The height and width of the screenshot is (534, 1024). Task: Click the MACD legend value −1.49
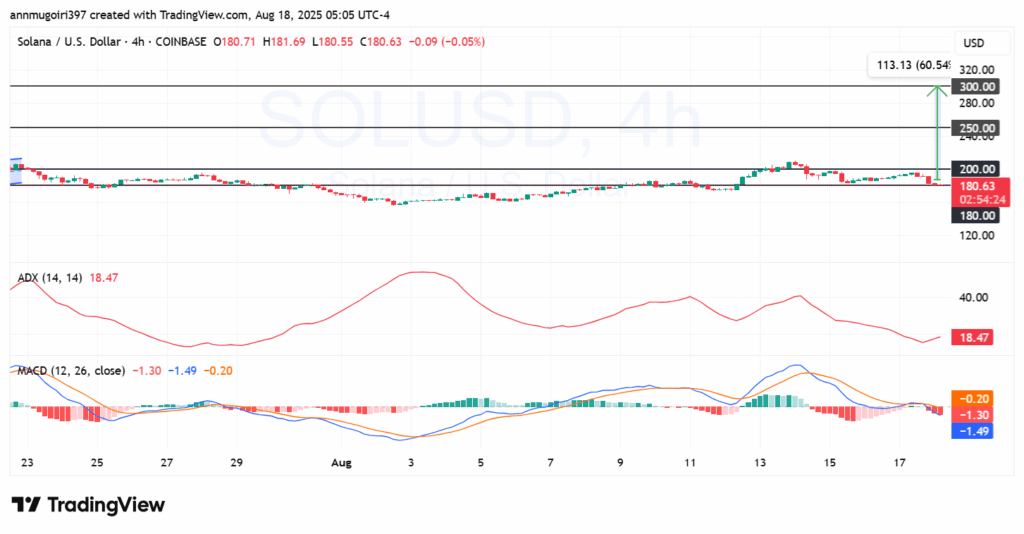coord(182,370)
